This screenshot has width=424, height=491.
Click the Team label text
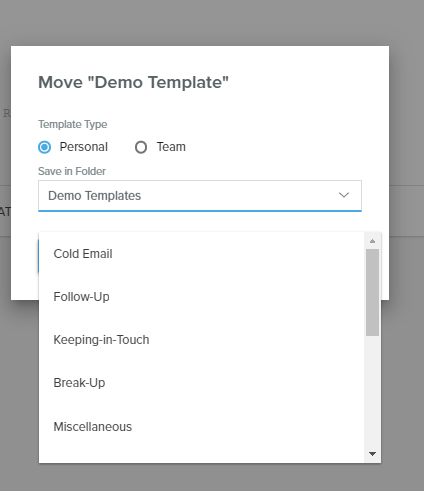click(171, 147)
